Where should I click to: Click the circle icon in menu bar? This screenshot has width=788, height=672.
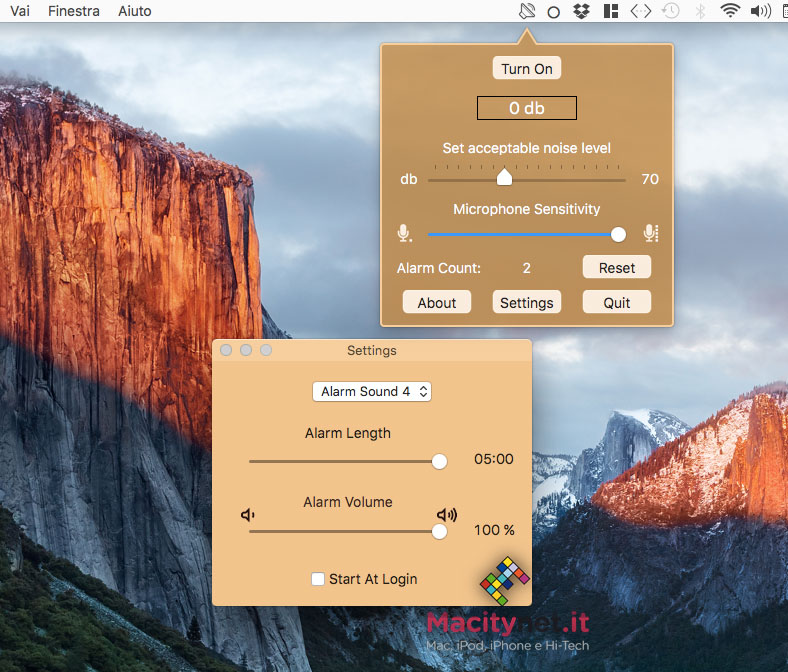[x=553, y=12]
